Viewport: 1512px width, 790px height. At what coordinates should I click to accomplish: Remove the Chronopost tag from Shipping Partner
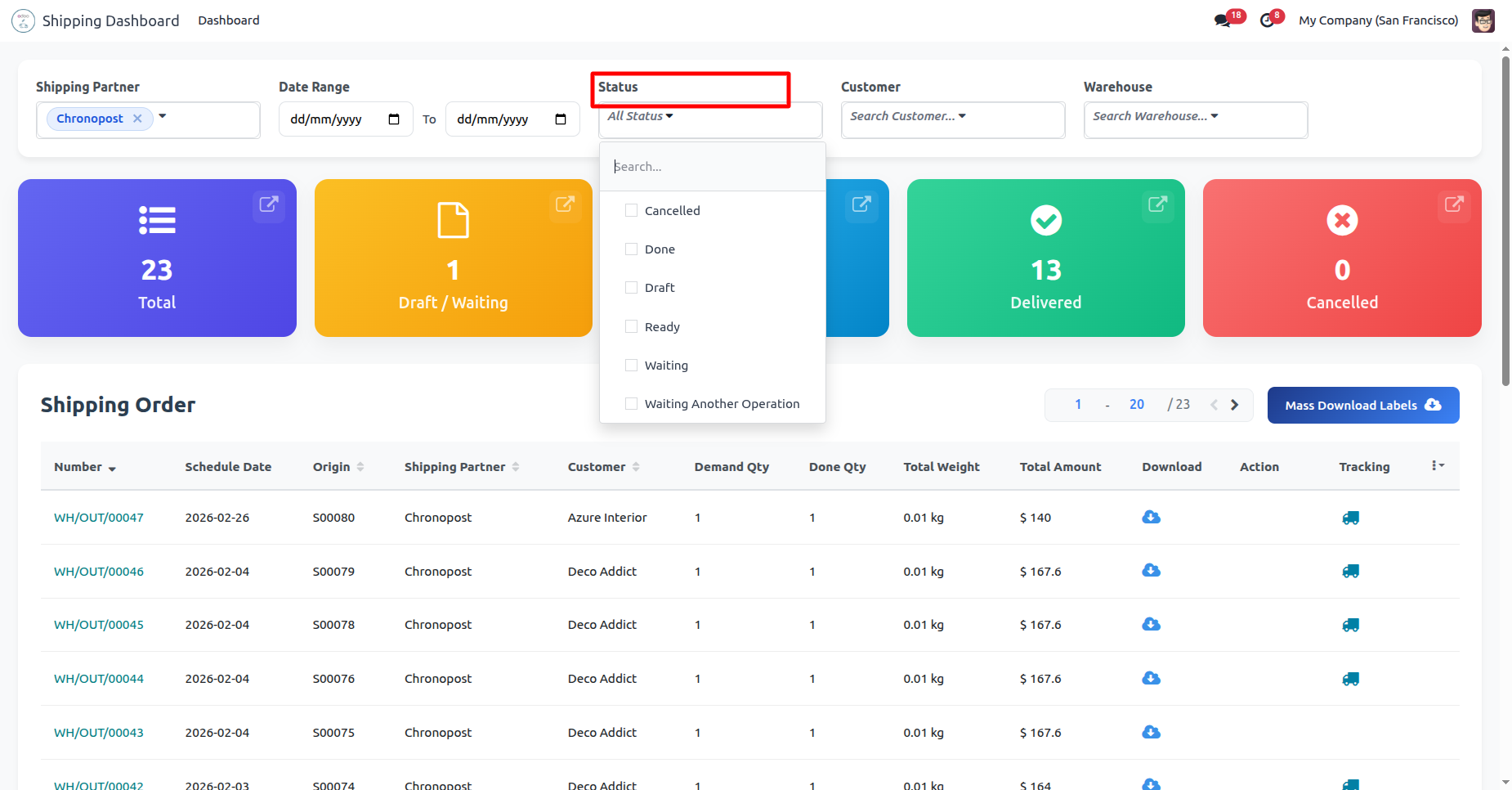pyautogui.click(x=137, y=119)
